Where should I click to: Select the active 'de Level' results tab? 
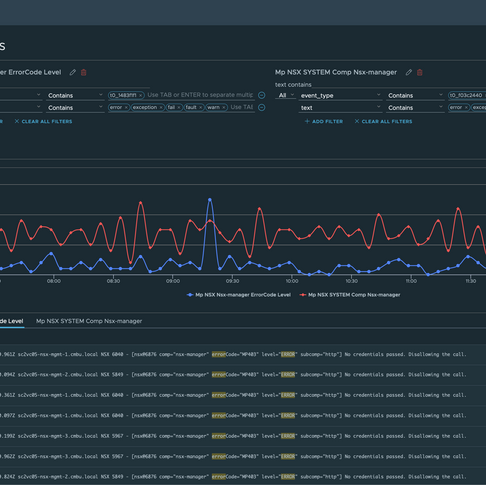click(12, 321)
